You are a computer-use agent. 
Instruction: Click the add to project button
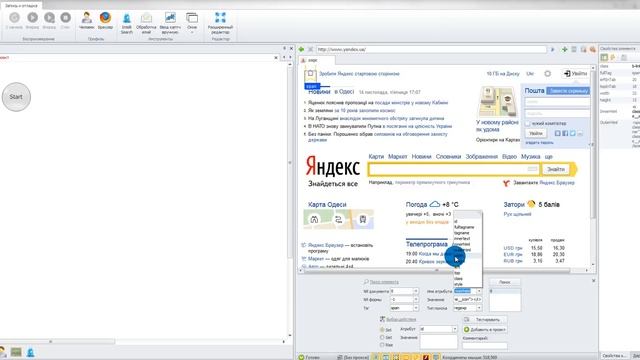[x=485, y=329]
